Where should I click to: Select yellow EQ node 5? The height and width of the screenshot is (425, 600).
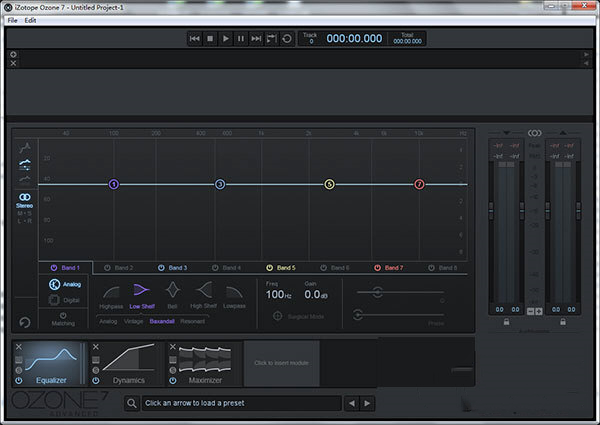click(329, 184)
